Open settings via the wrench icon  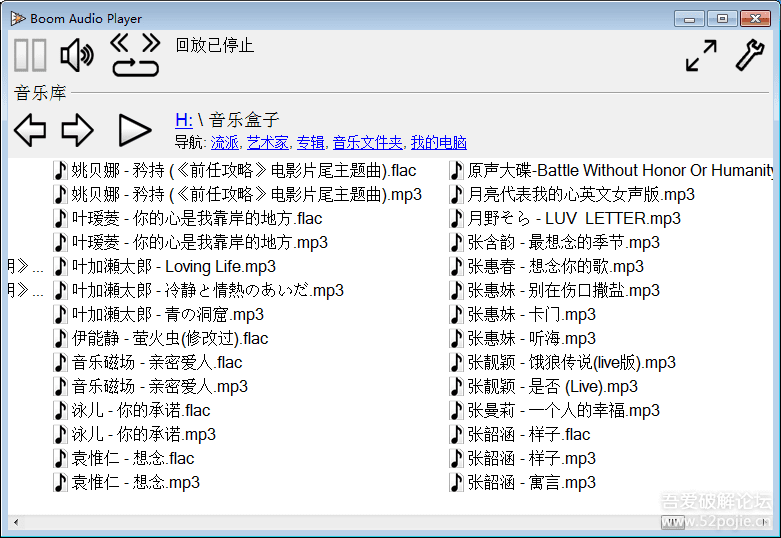coord(749,55)
